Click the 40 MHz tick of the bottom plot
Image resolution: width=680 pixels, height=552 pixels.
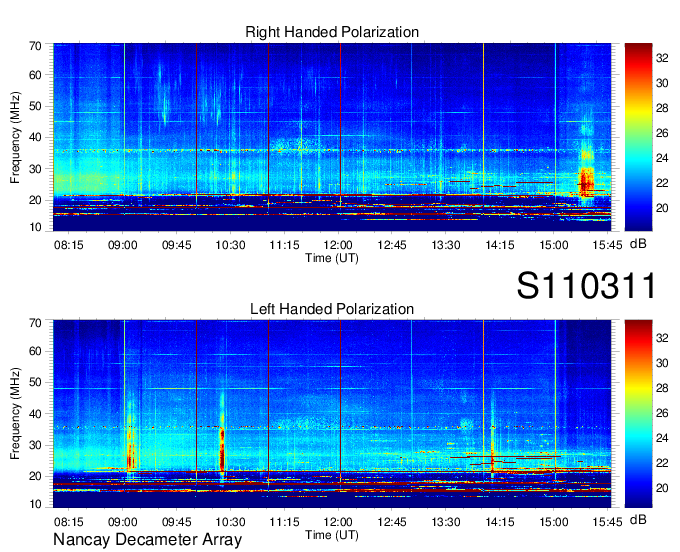[36, 414]
